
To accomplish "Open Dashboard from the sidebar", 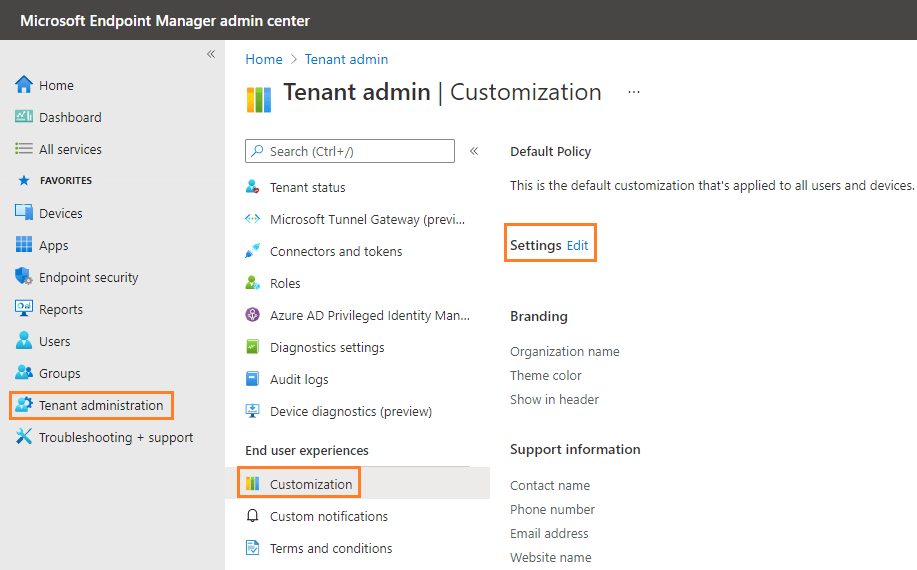I will tap(70, 118).
